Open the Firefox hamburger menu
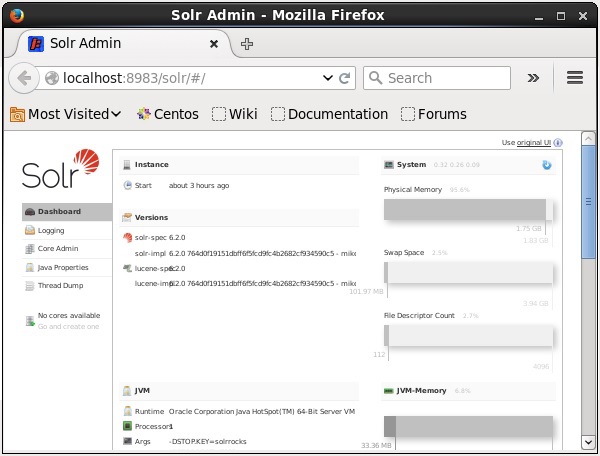The height and width of the screenshot is (456, 600). [x=574, y=78]
